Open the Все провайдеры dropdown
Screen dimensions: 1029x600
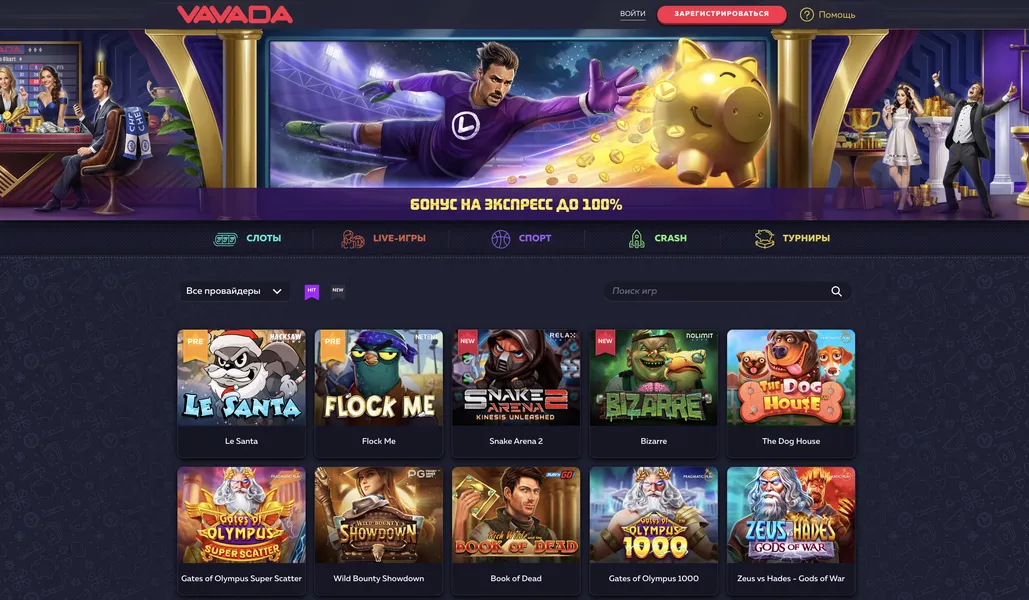click(x=234, y=291)
